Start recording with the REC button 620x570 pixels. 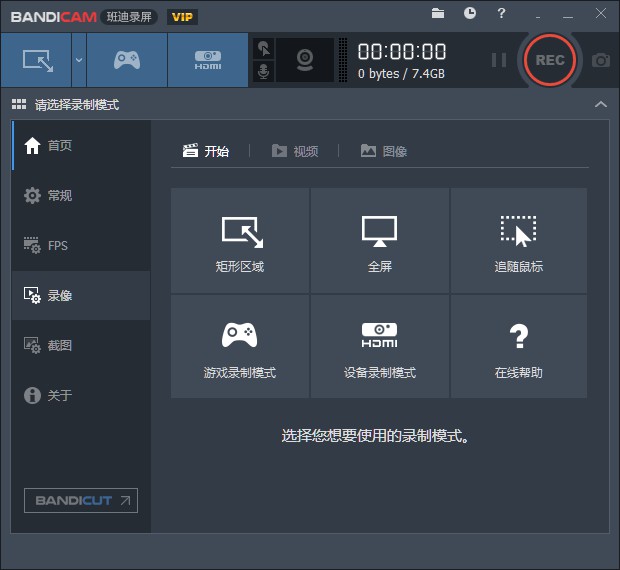(550, 60)
